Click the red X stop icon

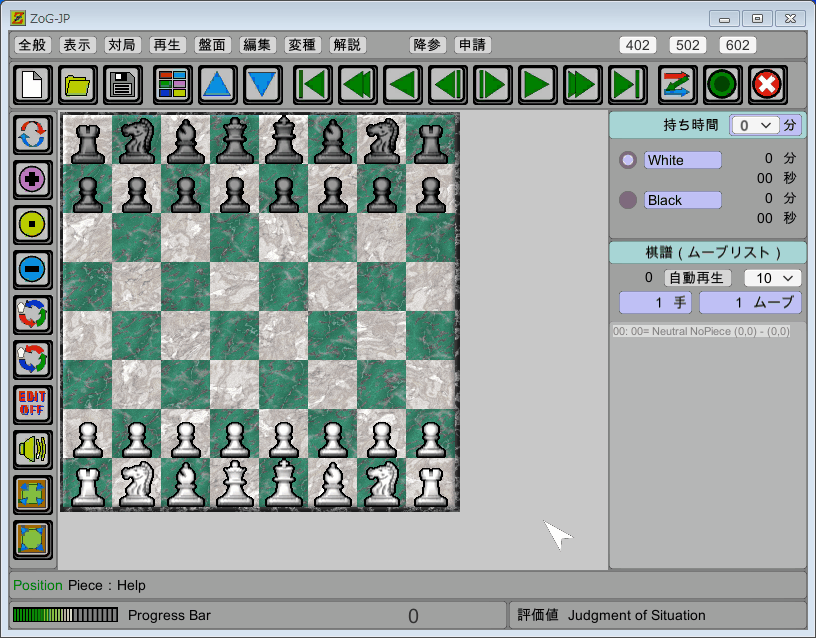pos(767,85)
